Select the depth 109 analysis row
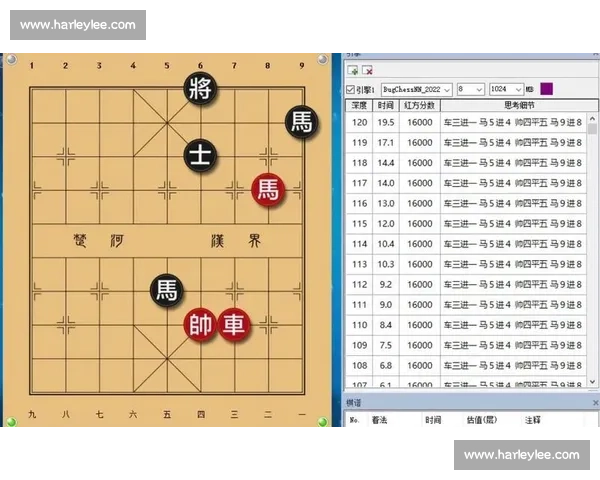Screen dimensions: 600x480 tap(466, 346)
